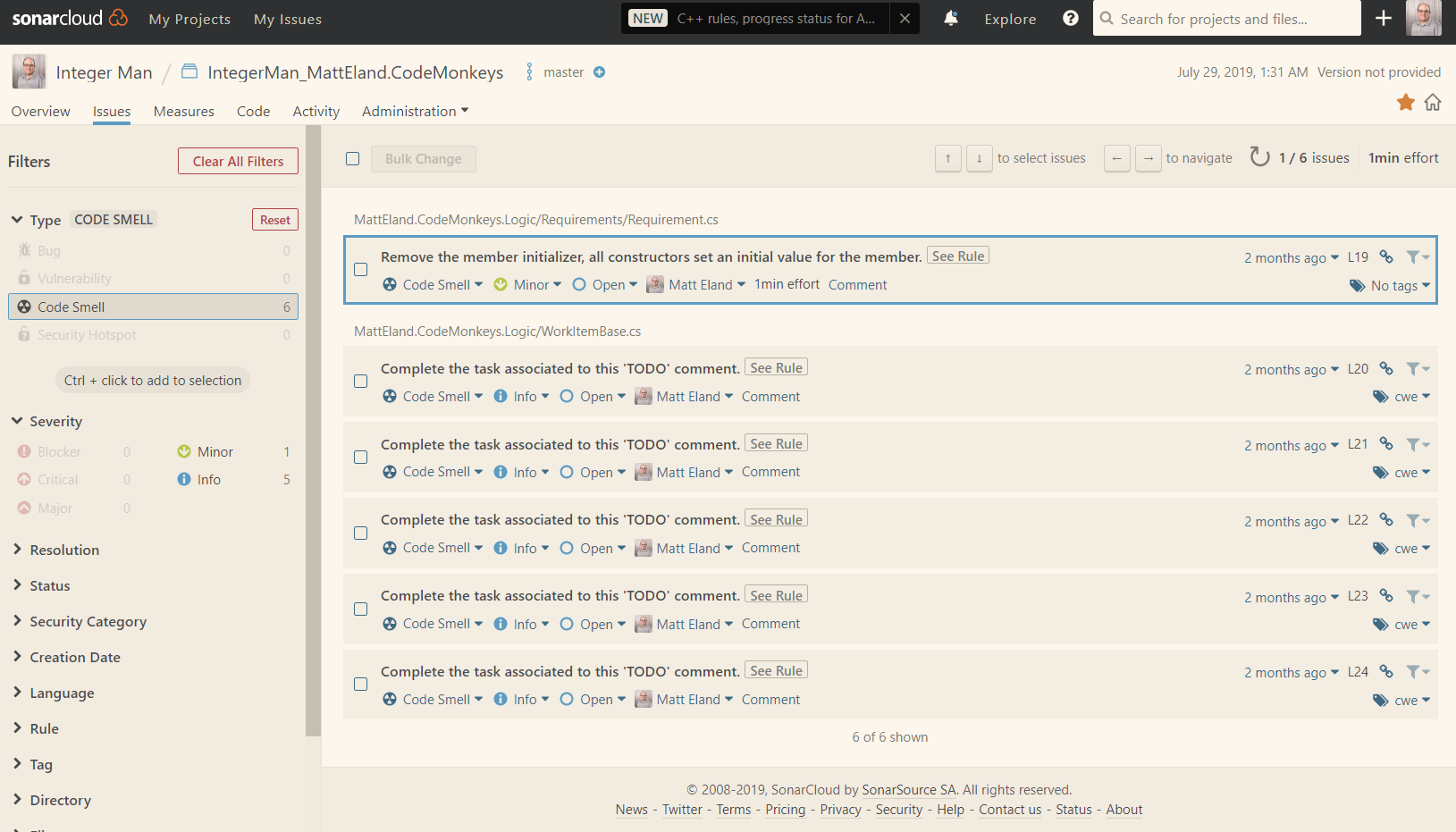Expand the Resolution filter section
The height and width of the screenshot is (832, 1456).
63,550
